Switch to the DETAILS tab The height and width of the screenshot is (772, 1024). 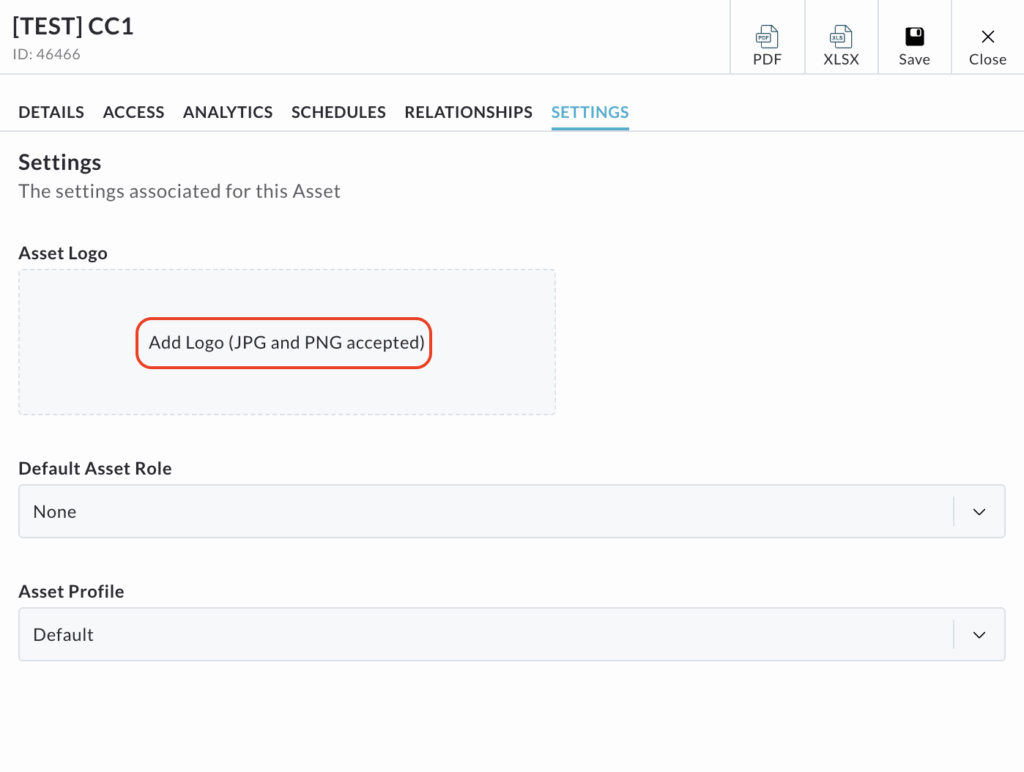pos(51,112)
